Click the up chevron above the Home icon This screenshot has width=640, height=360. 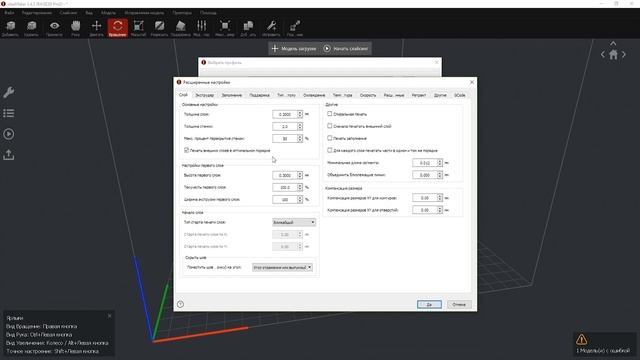(613, 43)
